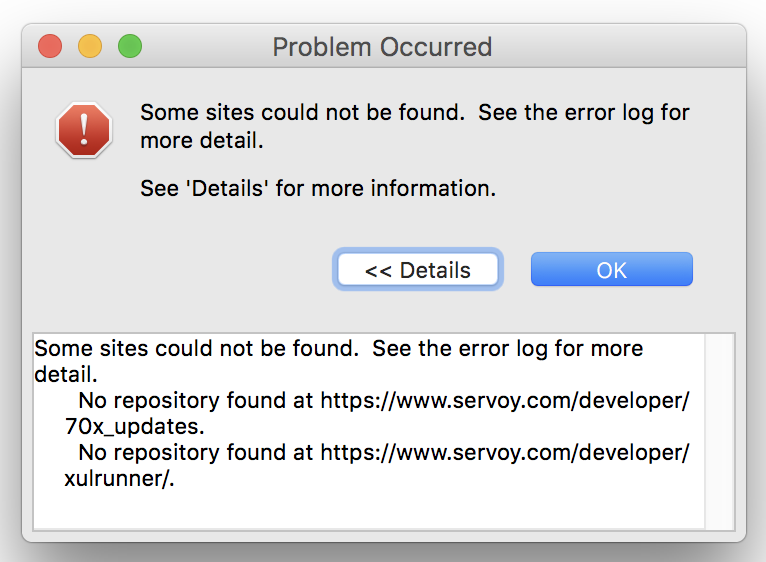
Task: Click the first line in the details box
Action: [x=338, y=349]
